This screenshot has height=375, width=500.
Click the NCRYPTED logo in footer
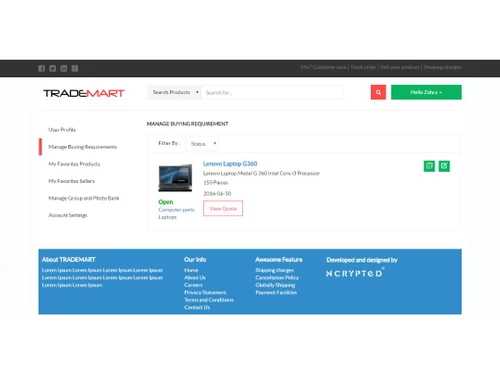pyautogui.click(x=355, y=273)
